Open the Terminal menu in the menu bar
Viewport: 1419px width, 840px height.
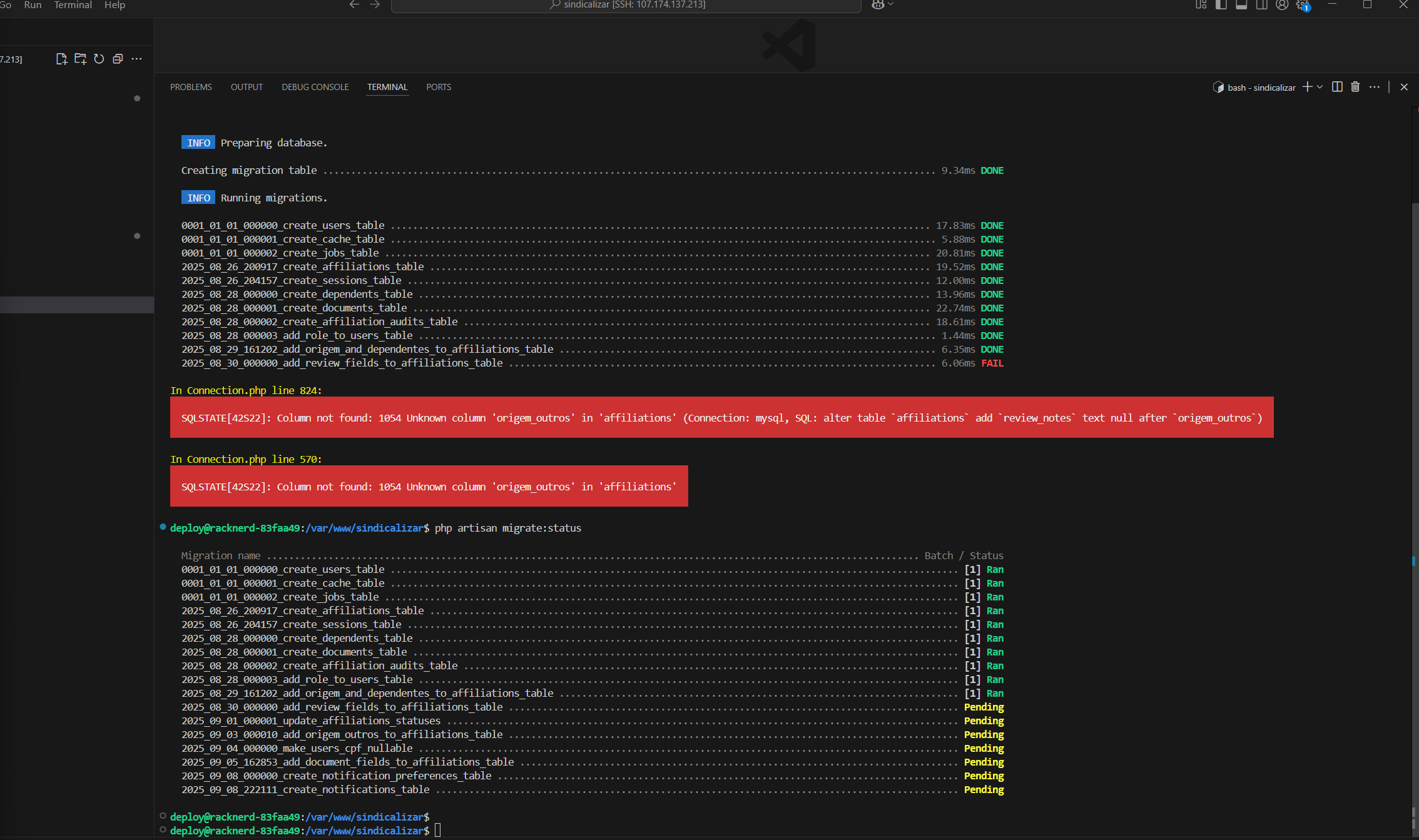[73, 5]
